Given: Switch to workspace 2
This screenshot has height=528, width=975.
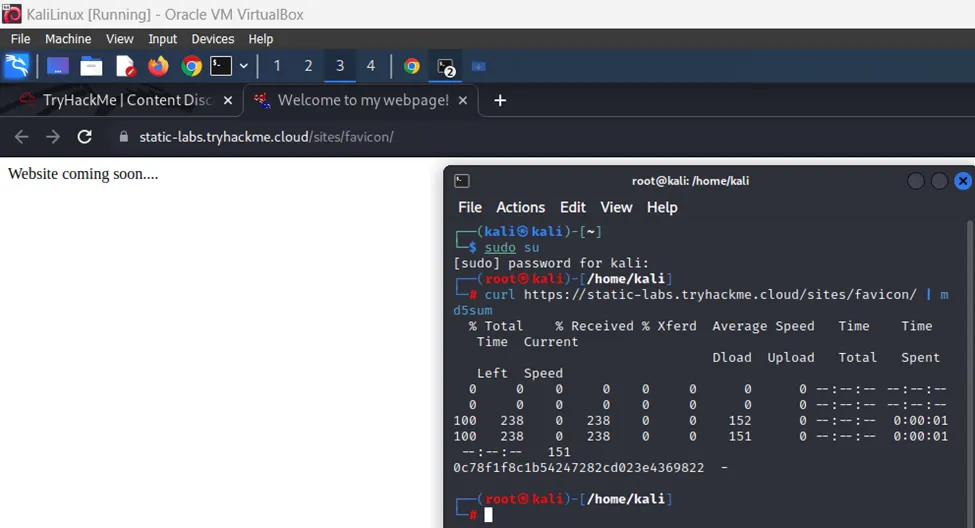Looking at the screenshot, I should pos(308,66).
